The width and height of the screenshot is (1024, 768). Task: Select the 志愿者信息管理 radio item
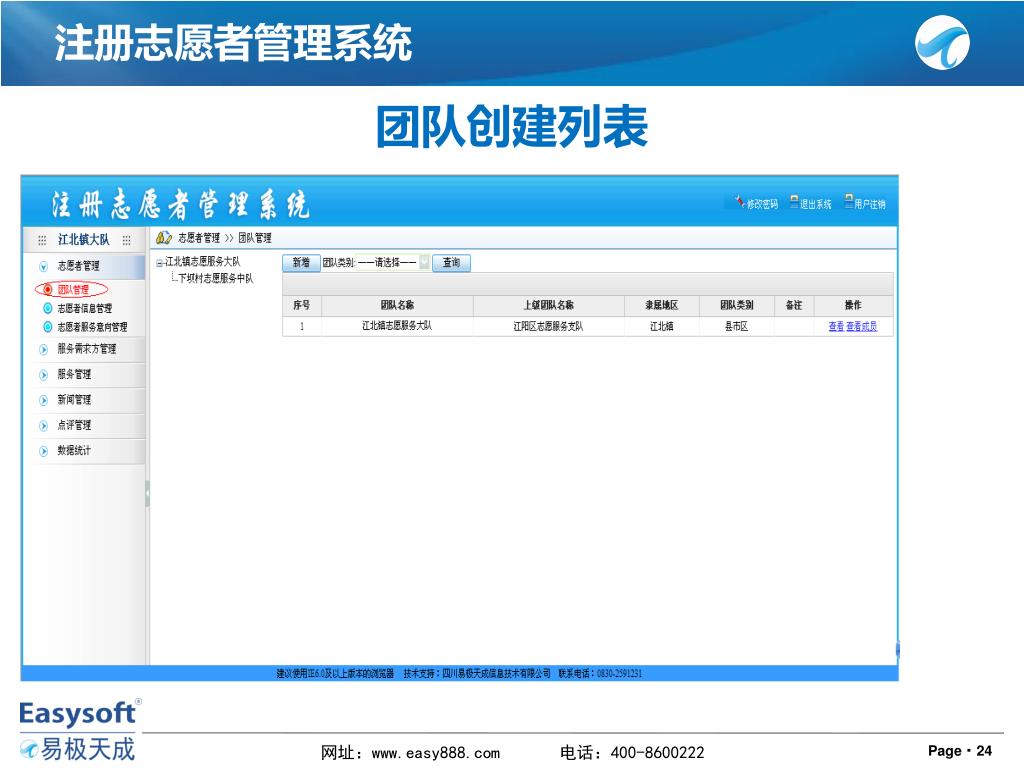point(48,309)
